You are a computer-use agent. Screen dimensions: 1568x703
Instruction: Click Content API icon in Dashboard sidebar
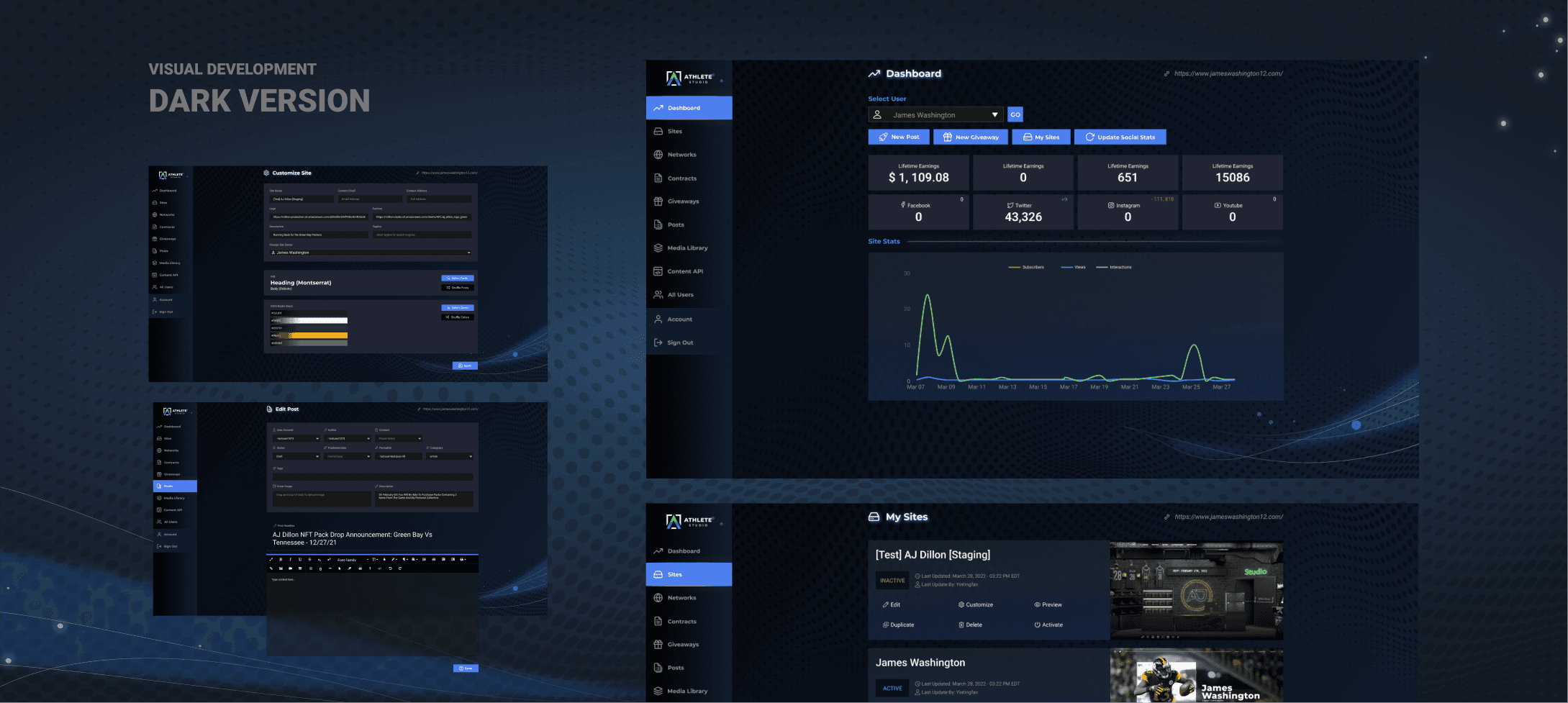pyautogui.click(x=658, y=271)
